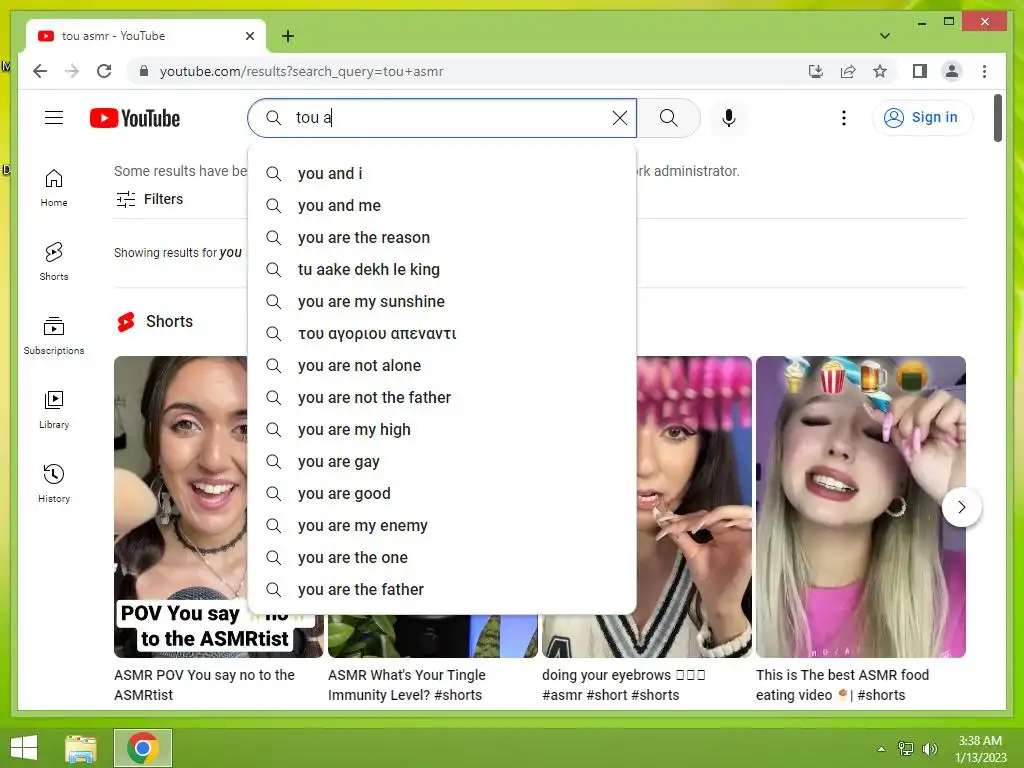The height and width of the screenshot is (768, 1024).
Task: Select suggestion 'you and i'
Action: tap(442, 174)
